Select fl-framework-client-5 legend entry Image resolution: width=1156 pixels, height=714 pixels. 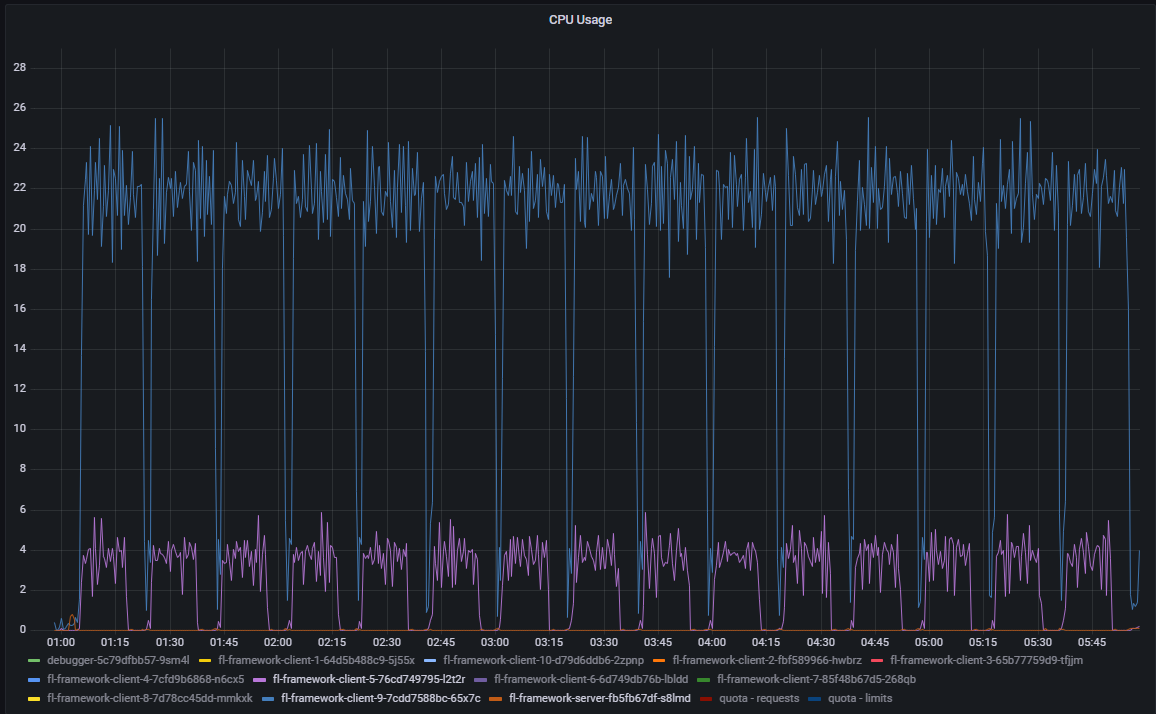click(369, 679)
